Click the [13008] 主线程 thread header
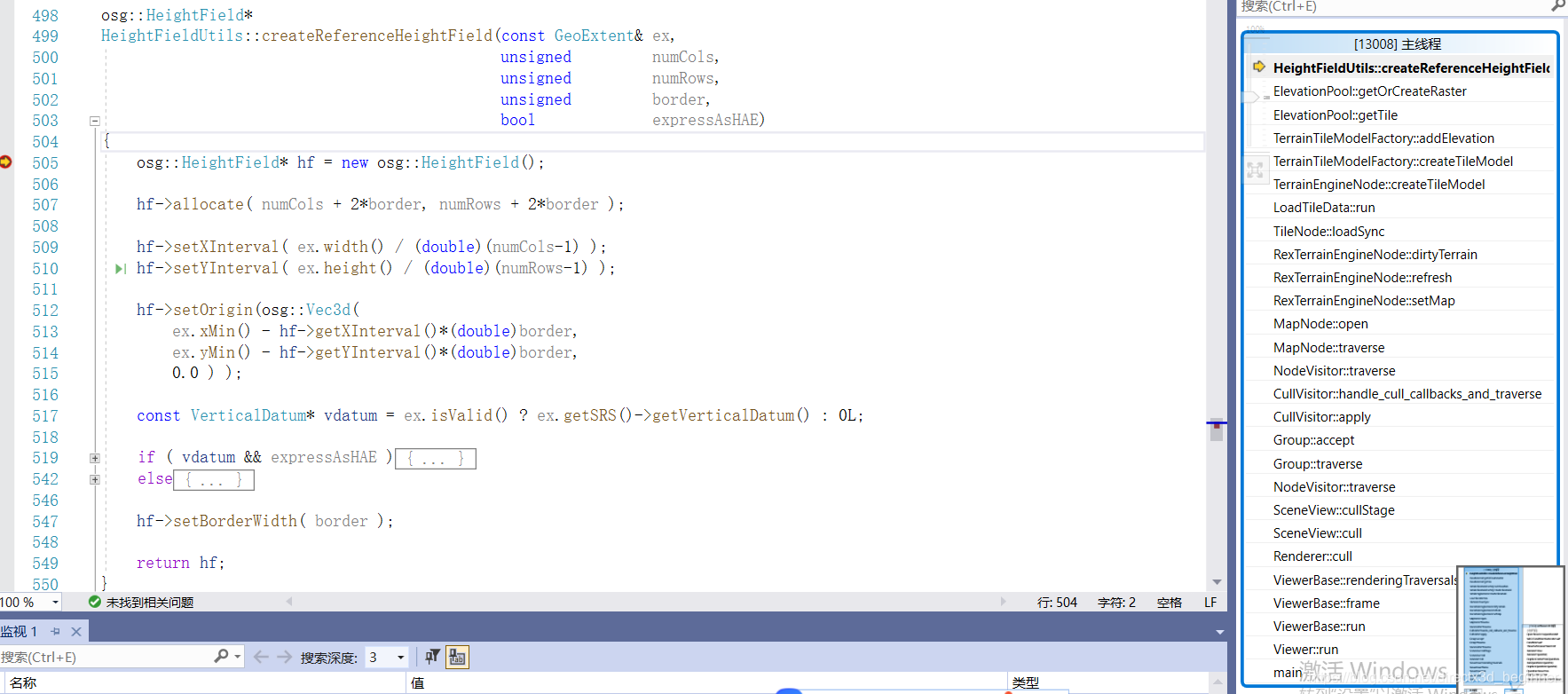The image size is (1568, 694). pos(1398,44)
